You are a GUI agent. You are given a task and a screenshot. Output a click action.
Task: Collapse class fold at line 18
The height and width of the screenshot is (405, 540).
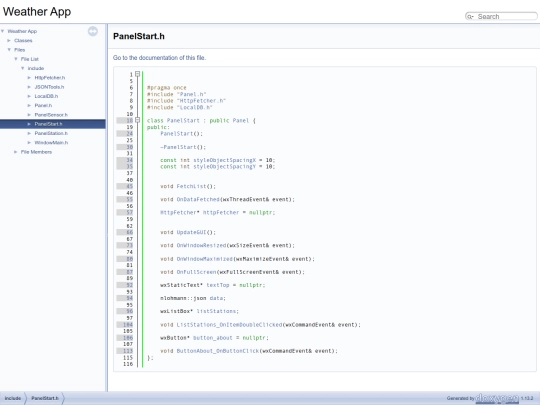(137, 120)
